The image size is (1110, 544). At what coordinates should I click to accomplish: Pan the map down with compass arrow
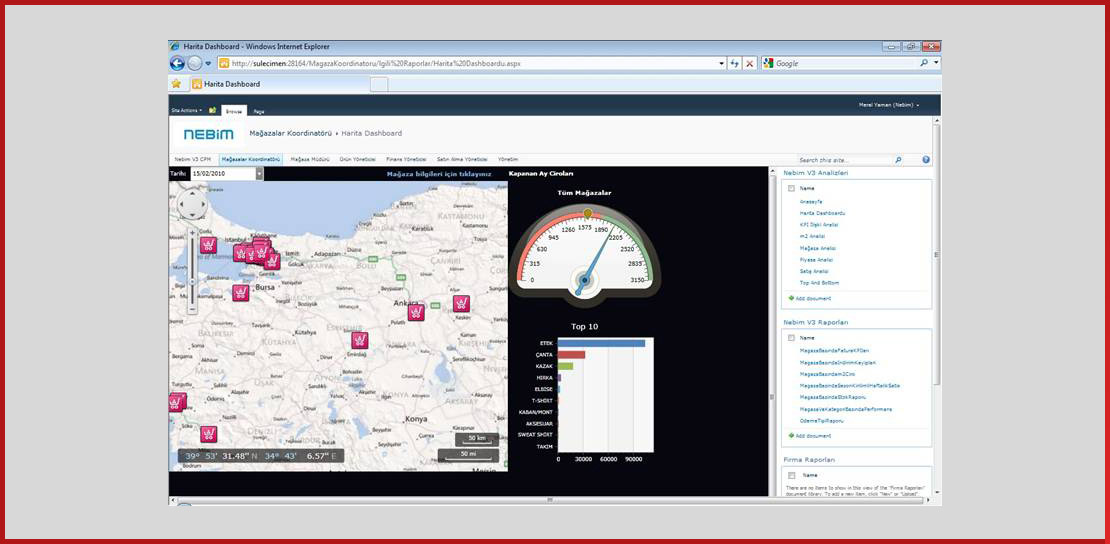(x=192, y=216)
